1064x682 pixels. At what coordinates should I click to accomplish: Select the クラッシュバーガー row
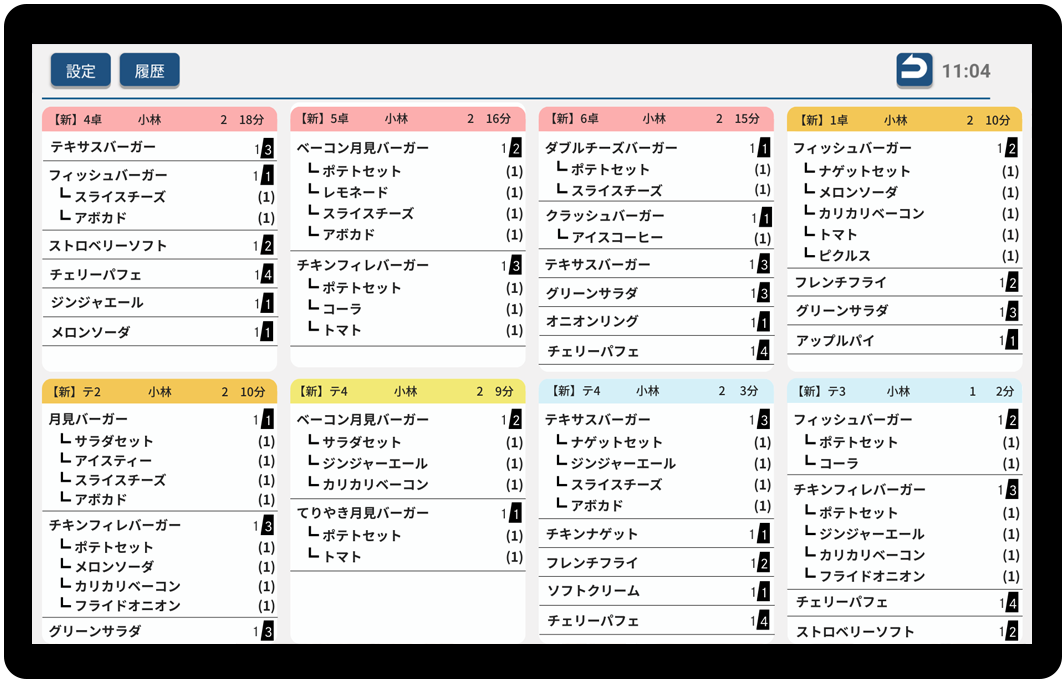pyautogui.click(x=656, y=216)
